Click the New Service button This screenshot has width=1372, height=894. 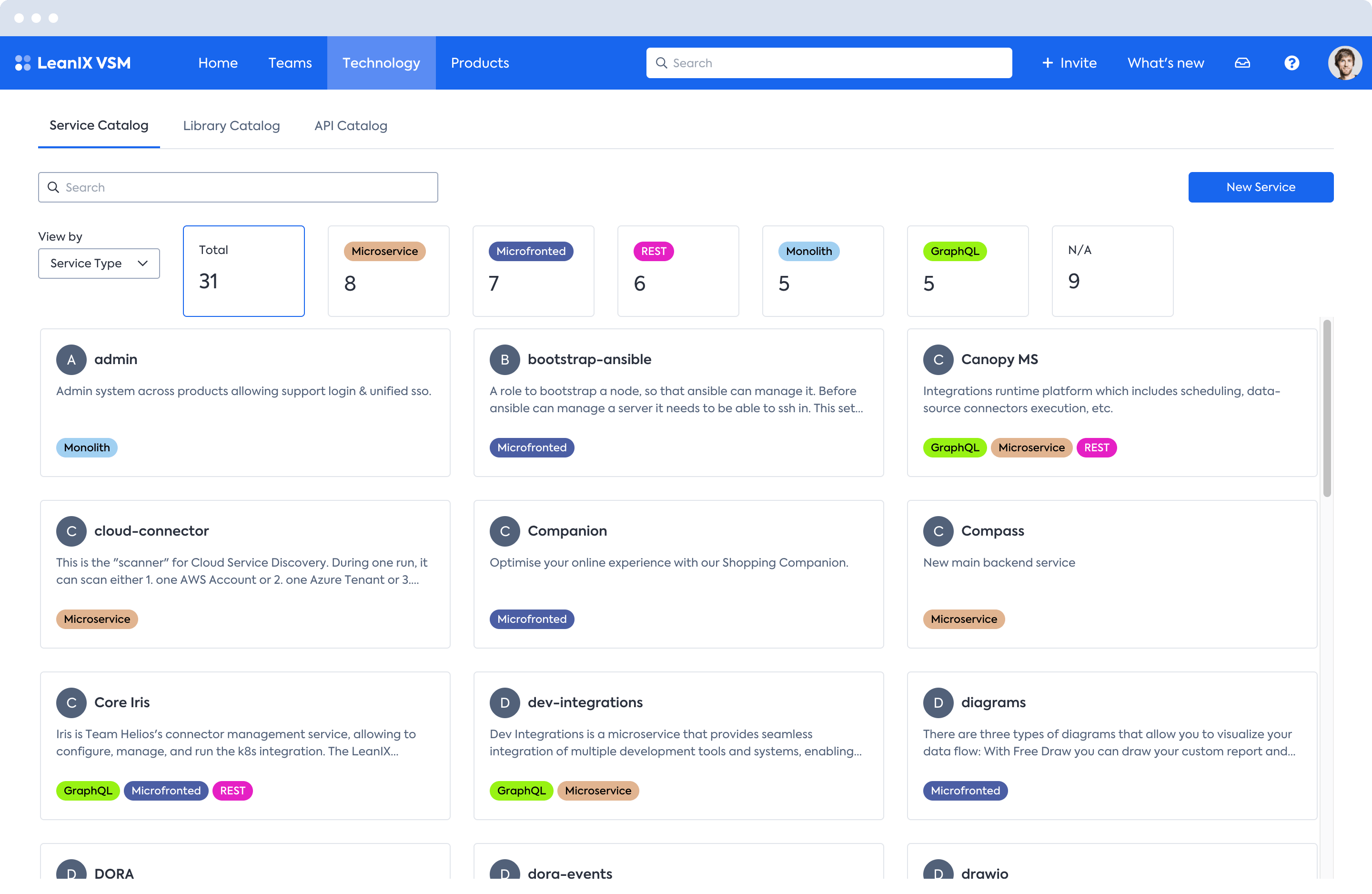(1261, 187)
